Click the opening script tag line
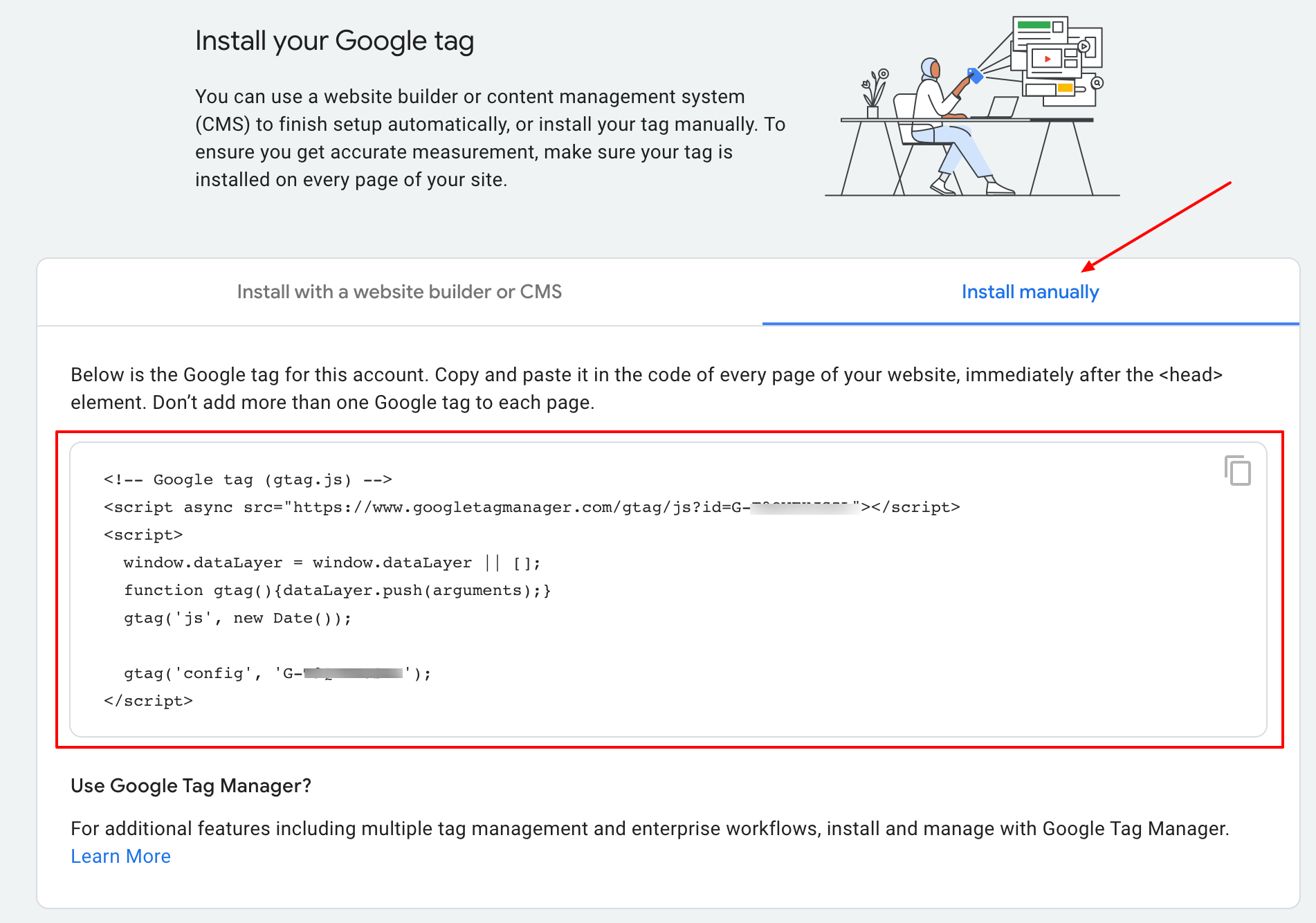The width and height of the screenshot is (1316, 923). [x=143, y=535]
